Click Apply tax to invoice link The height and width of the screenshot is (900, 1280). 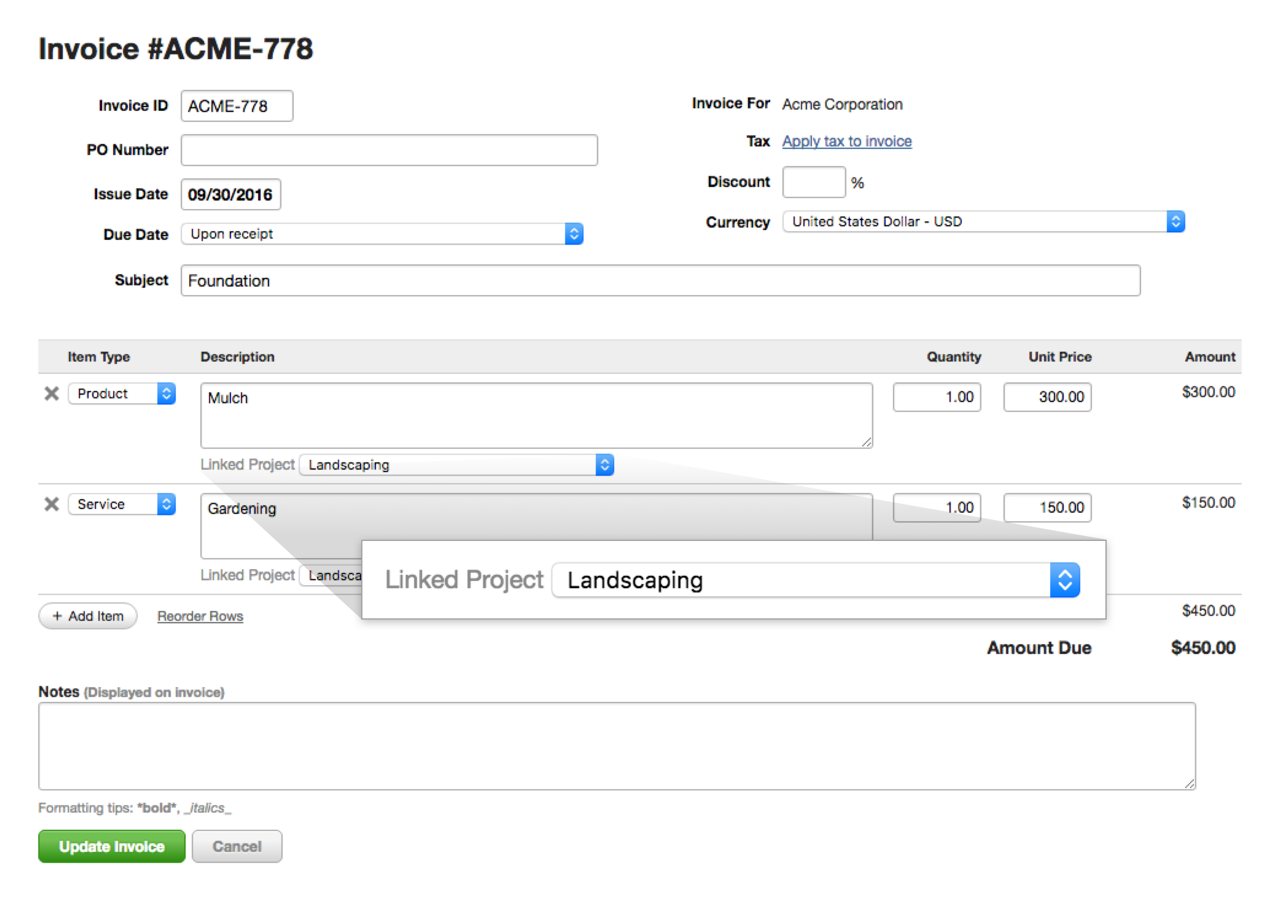pyautogui.click(x=847, y=142)
